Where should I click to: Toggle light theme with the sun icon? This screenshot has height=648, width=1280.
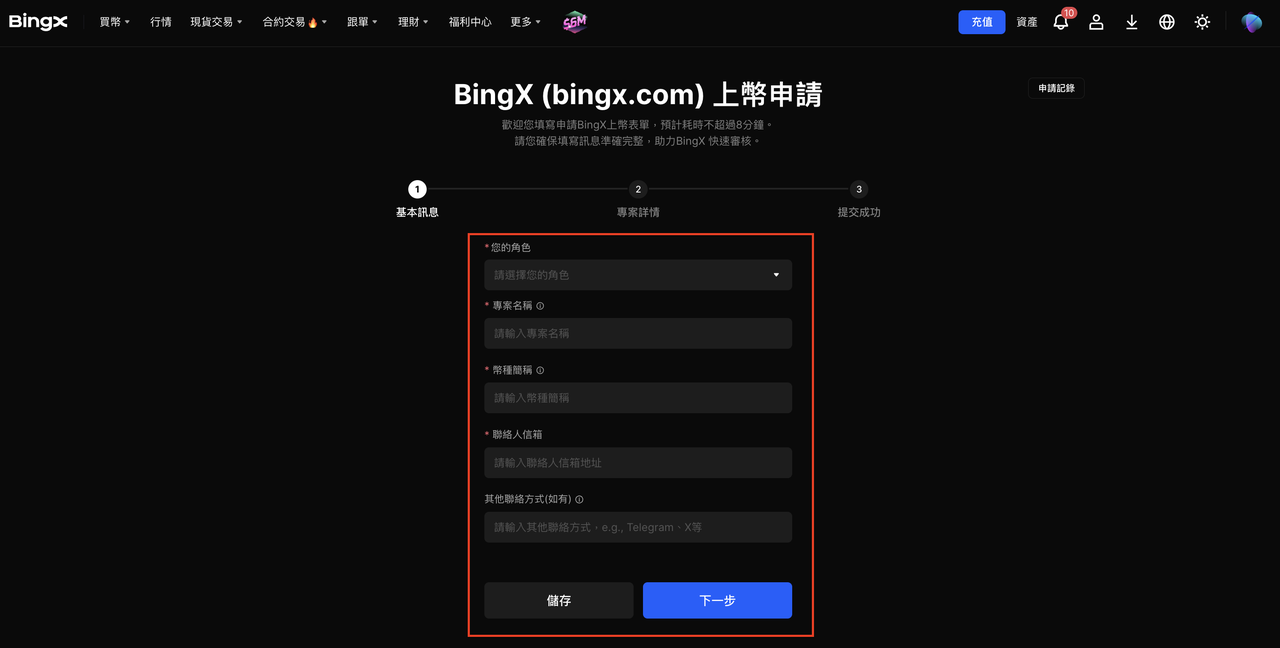coord(1202,22)
